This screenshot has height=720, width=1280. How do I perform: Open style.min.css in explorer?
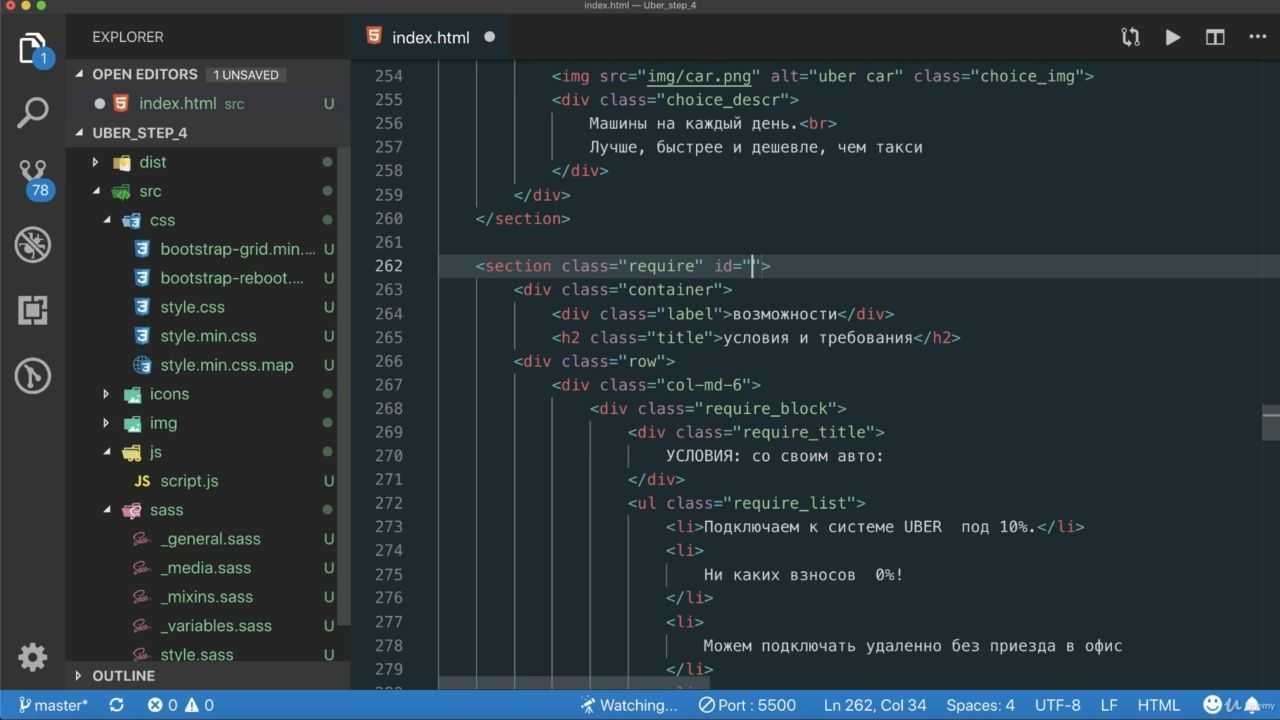tap(208, 336)
